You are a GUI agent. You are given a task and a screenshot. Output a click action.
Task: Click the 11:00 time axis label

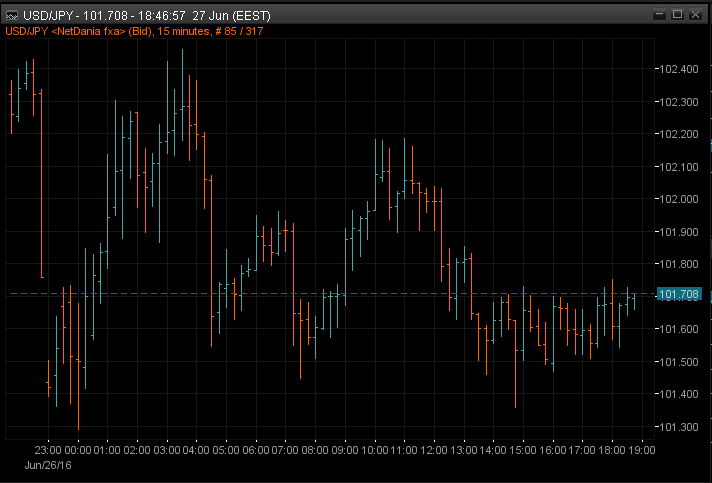(x=404, y=450)
